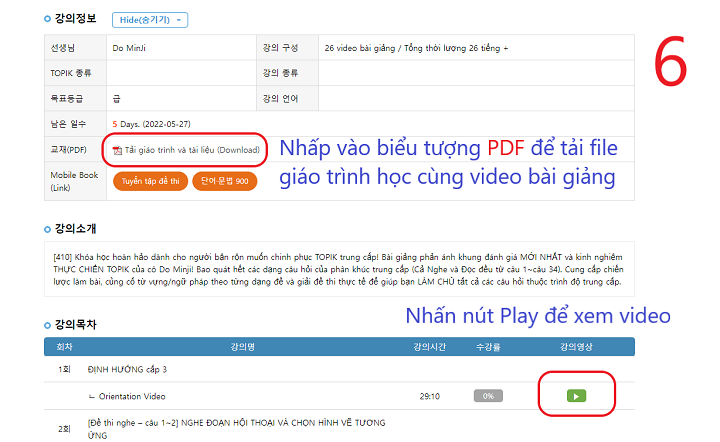Image resolution: width=720 pixels, height=442 pixels.
Task: Open the Tuyển tập đề thi mobile book
Action: tap(150, 181)
